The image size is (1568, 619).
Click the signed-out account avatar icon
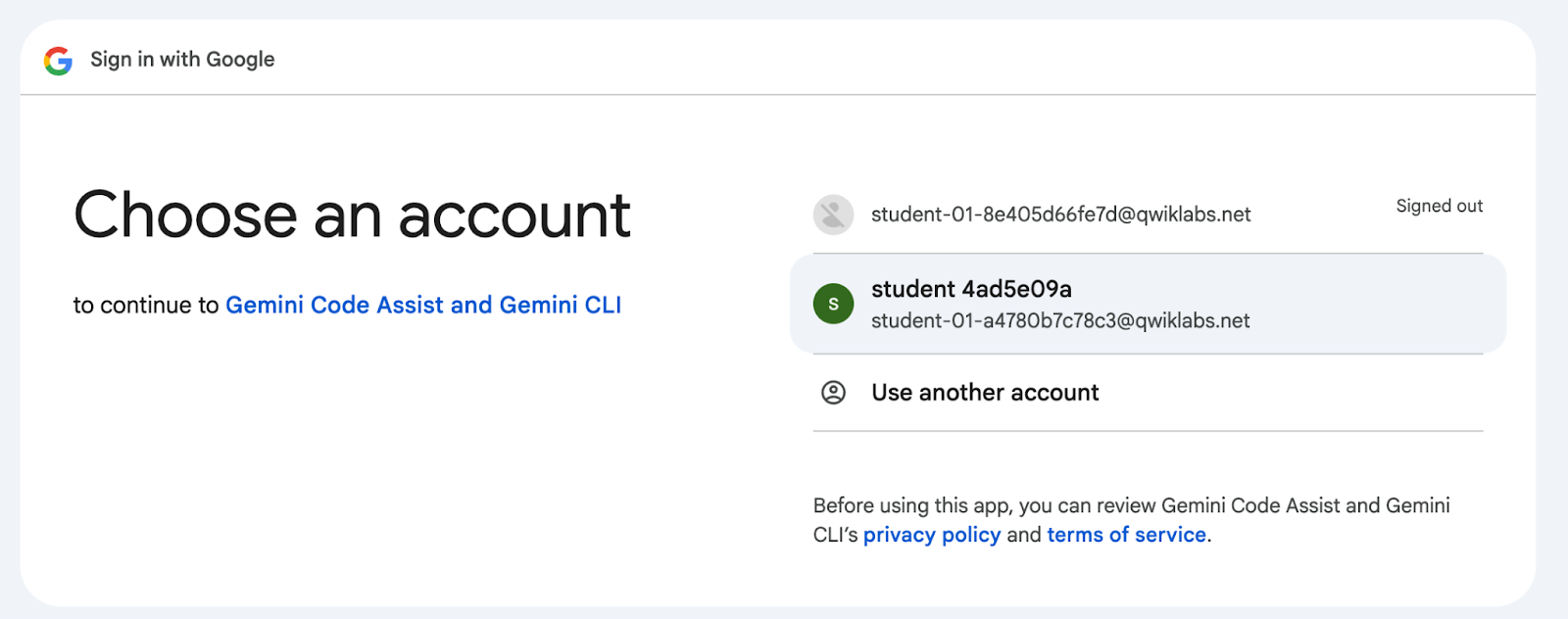(833, 214)
